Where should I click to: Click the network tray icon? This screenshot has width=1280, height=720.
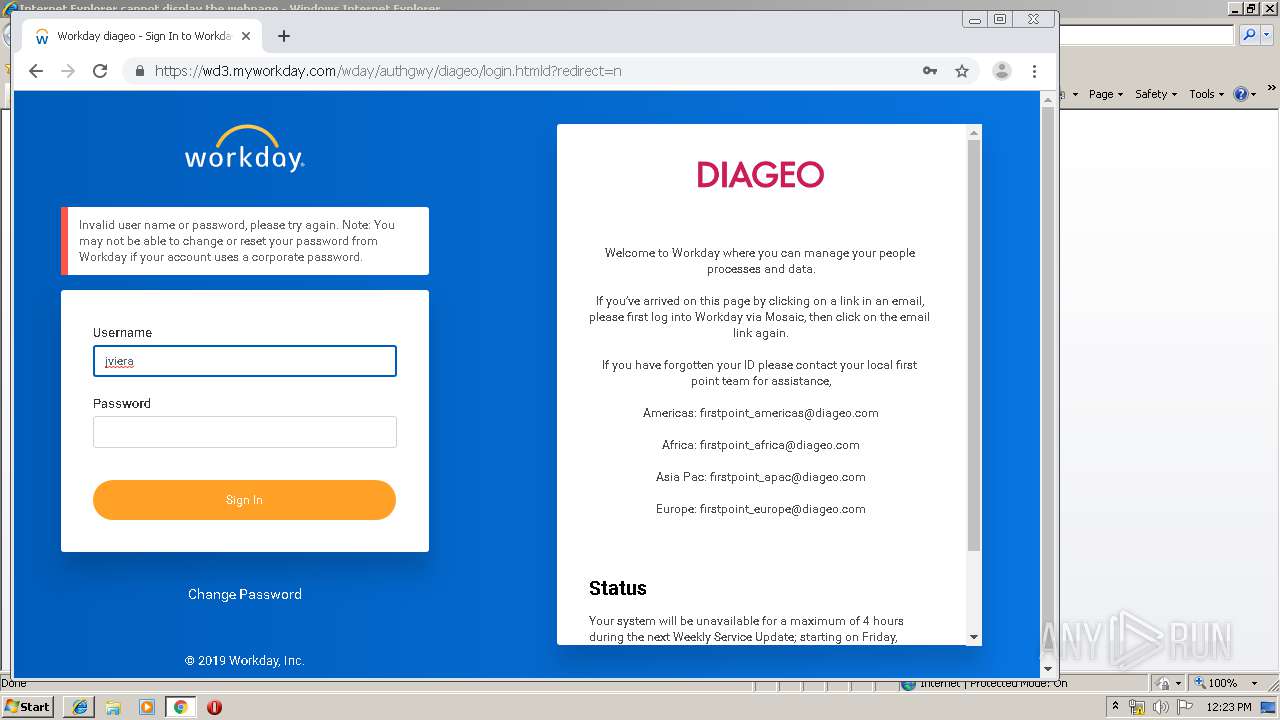[x=1137, y=707]
